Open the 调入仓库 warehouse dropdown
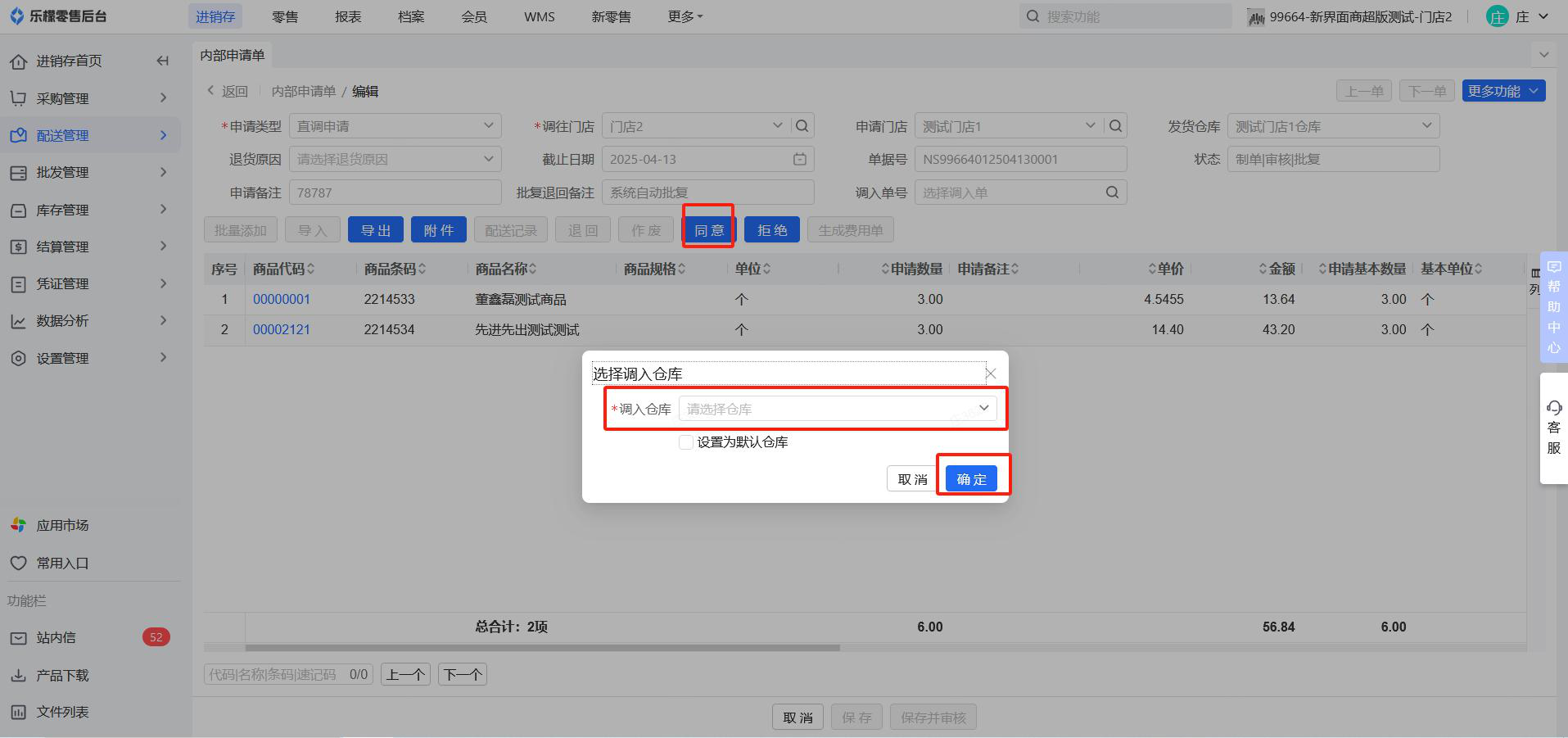The height and width of the screenshot is (738, 1568). click(837, 409)
